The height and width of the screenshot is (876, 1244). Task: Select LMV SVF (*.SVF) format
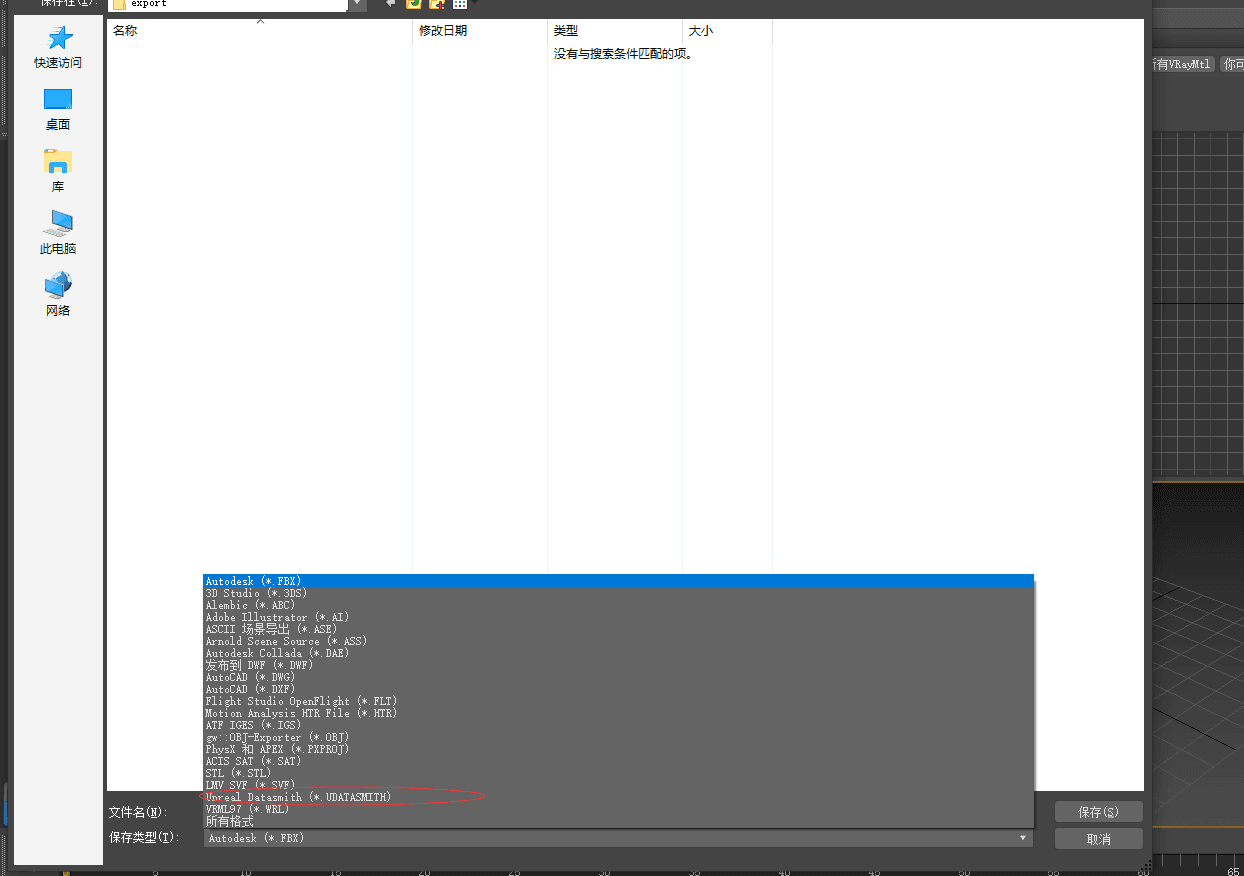[618, 785]
